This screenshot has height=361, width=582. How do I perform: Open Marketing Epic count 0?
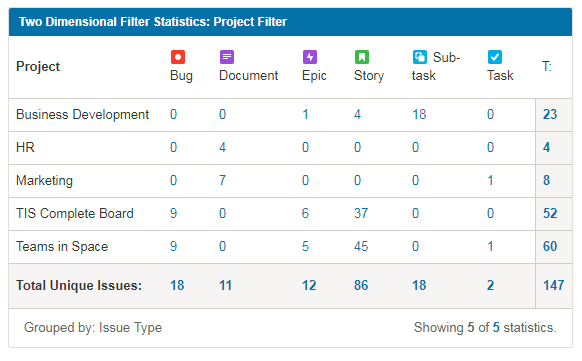305,180
